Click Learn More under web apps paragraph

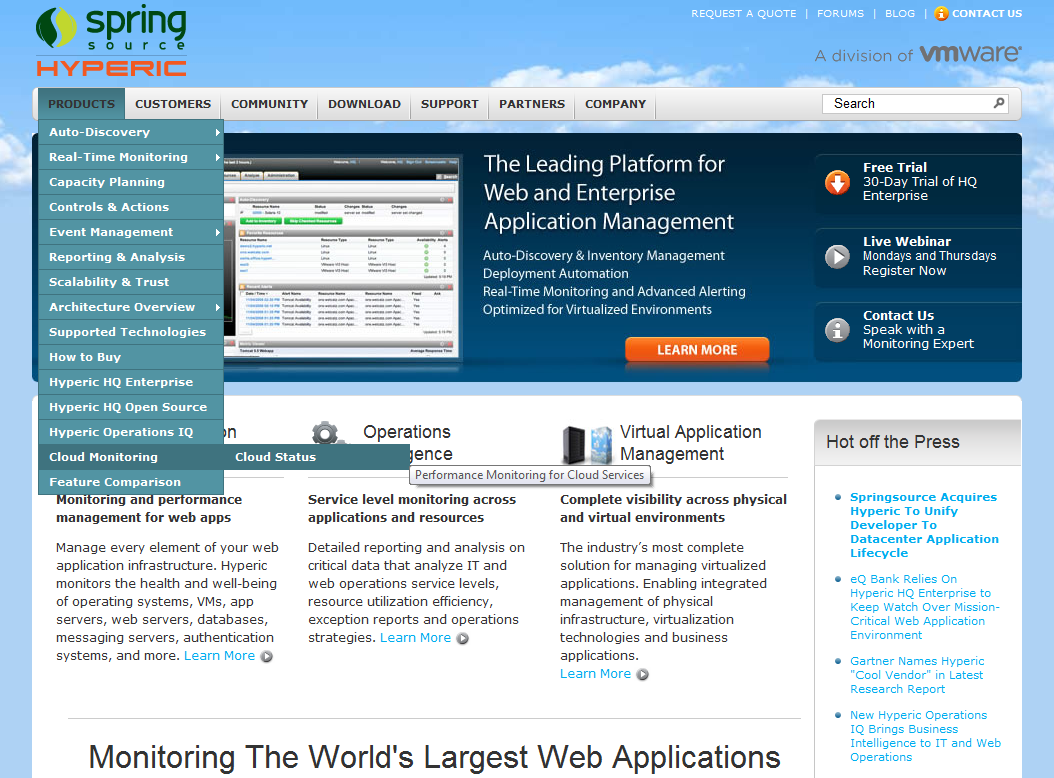point(219,656)
